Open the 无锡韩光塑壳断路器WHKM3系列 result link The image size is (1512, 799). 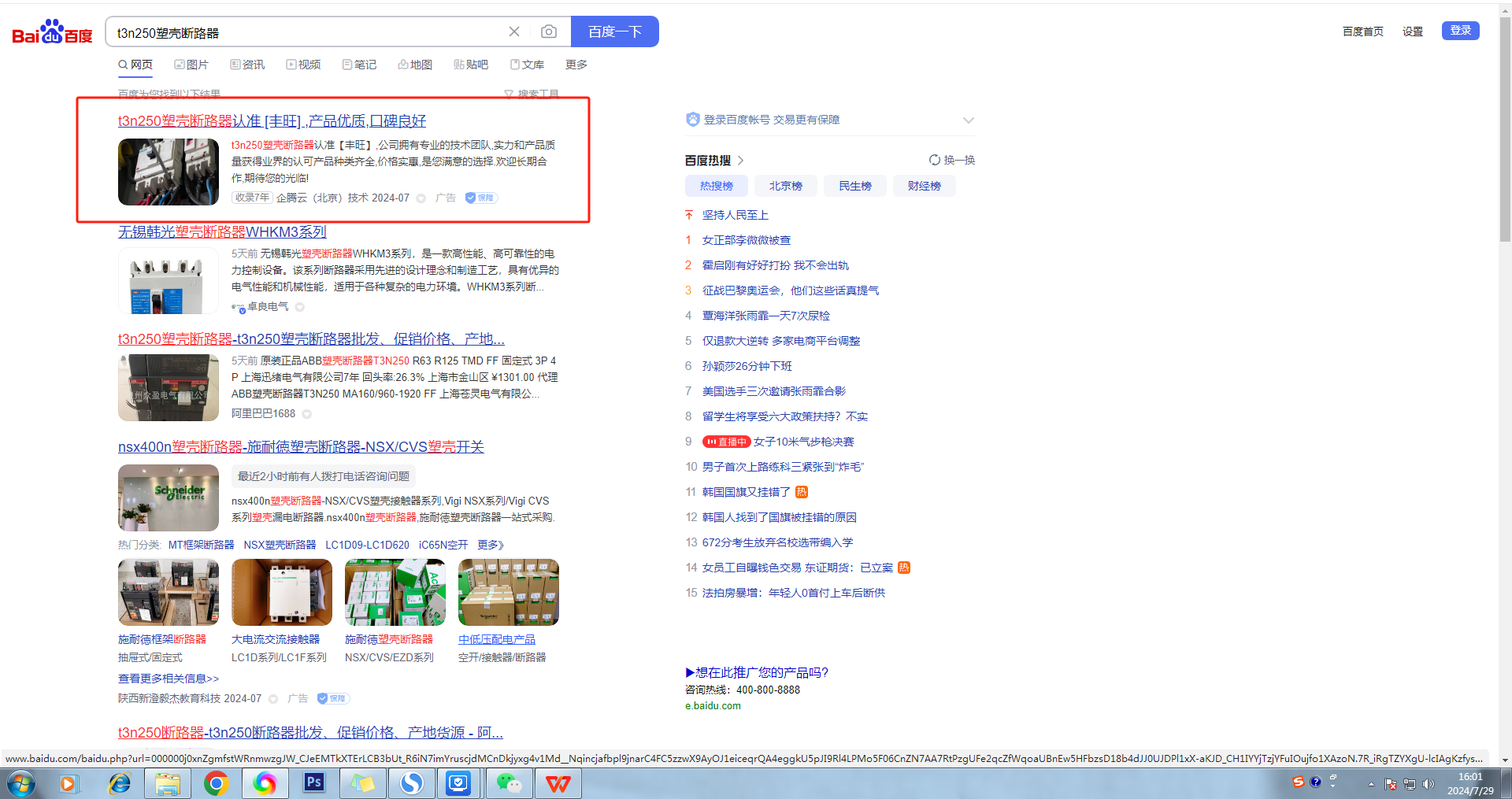222,231
